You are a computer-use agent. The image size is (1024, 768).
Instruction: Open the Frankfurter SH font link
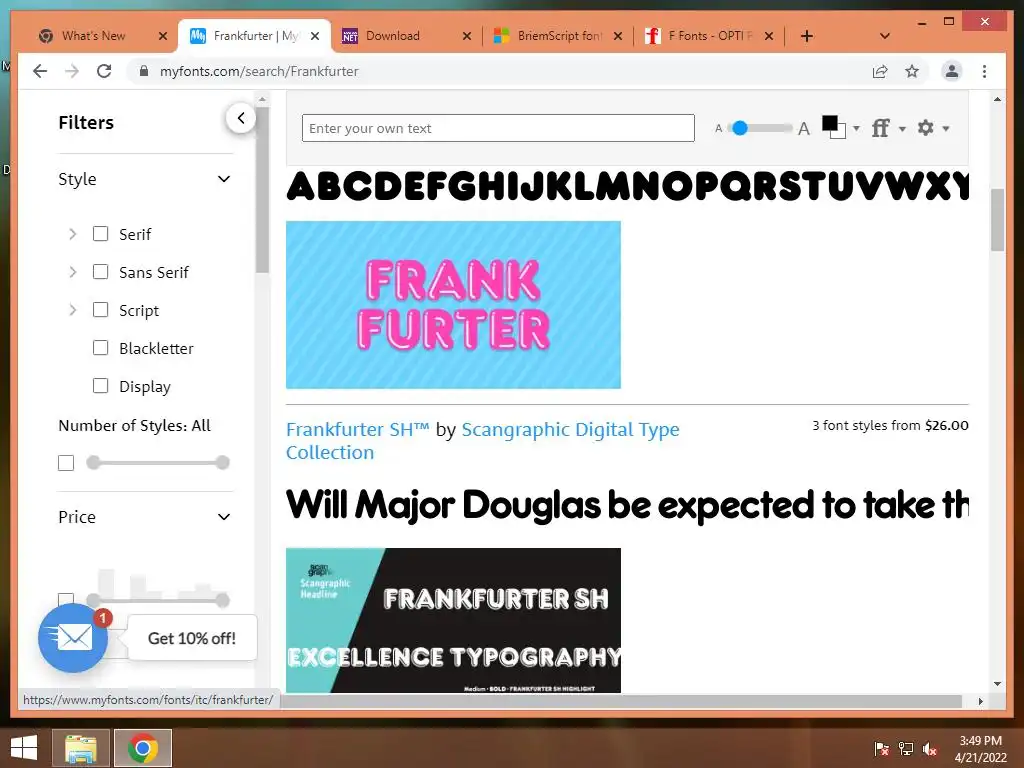tap(358, 430)
